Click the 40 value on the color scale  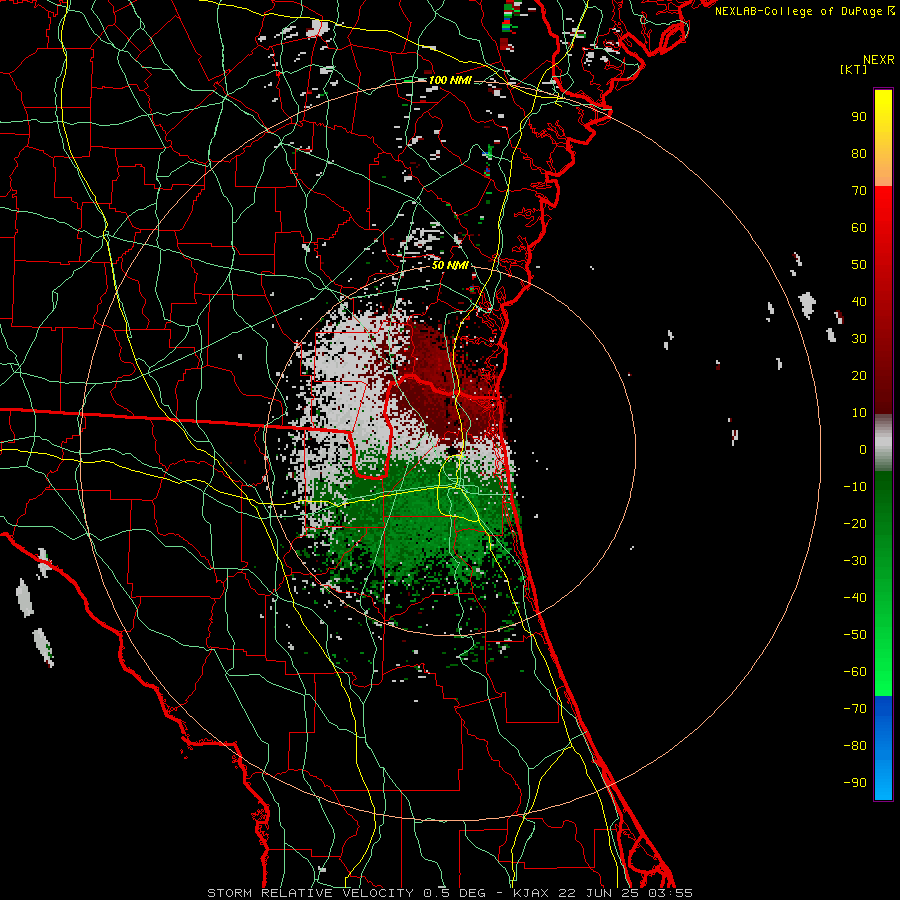(x=859, y=301)
